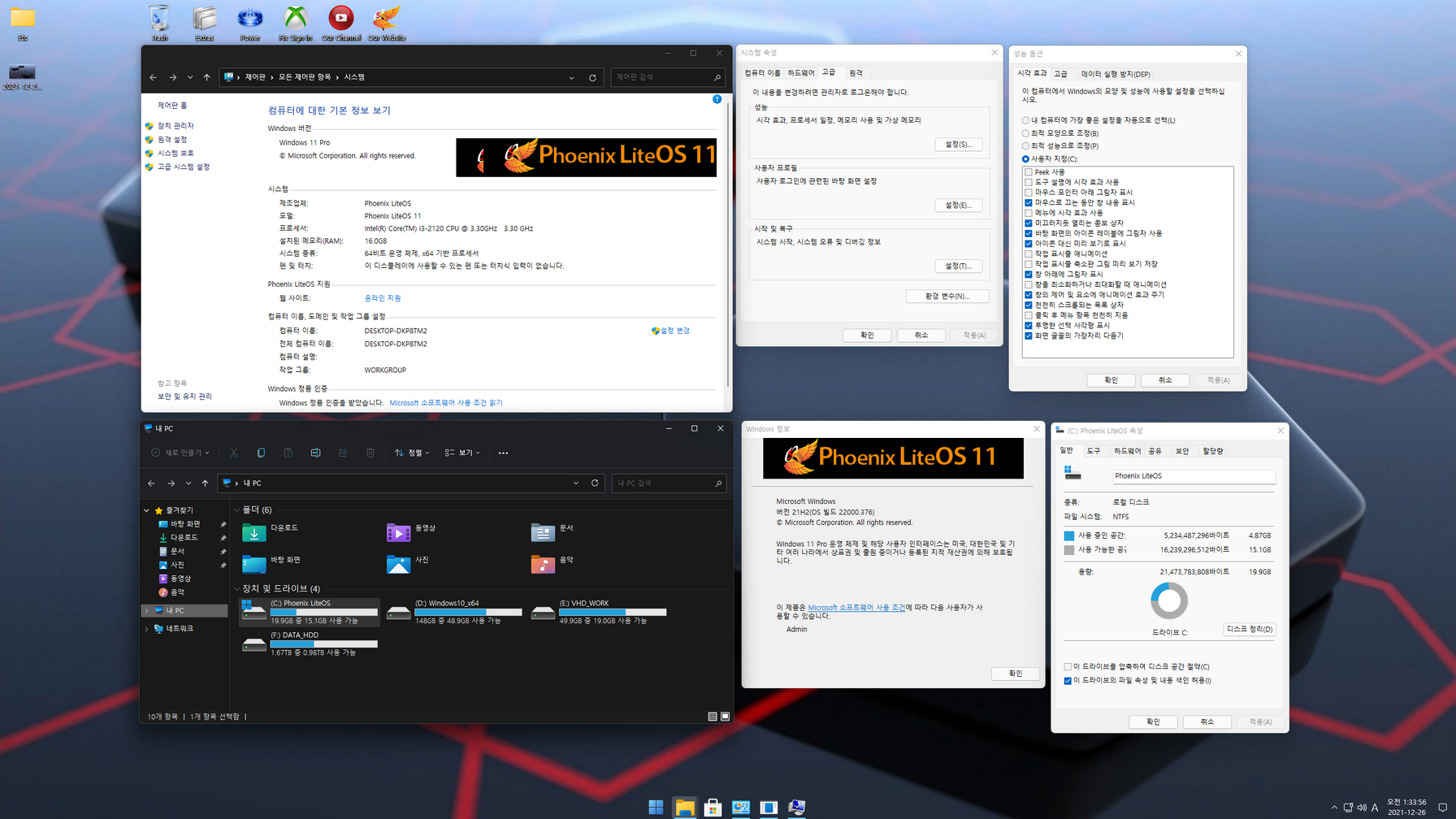
Task: Toggle 마우스 포인터 아래 그림자 표시 checkbox
Action: (1029, 193)
